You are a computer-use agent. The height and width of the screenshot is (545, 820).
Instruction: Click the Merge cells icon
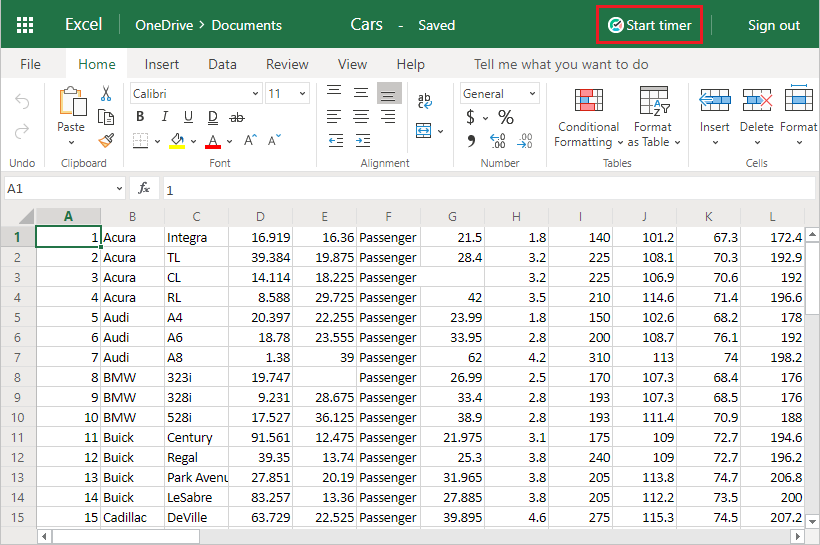point(424,130)
